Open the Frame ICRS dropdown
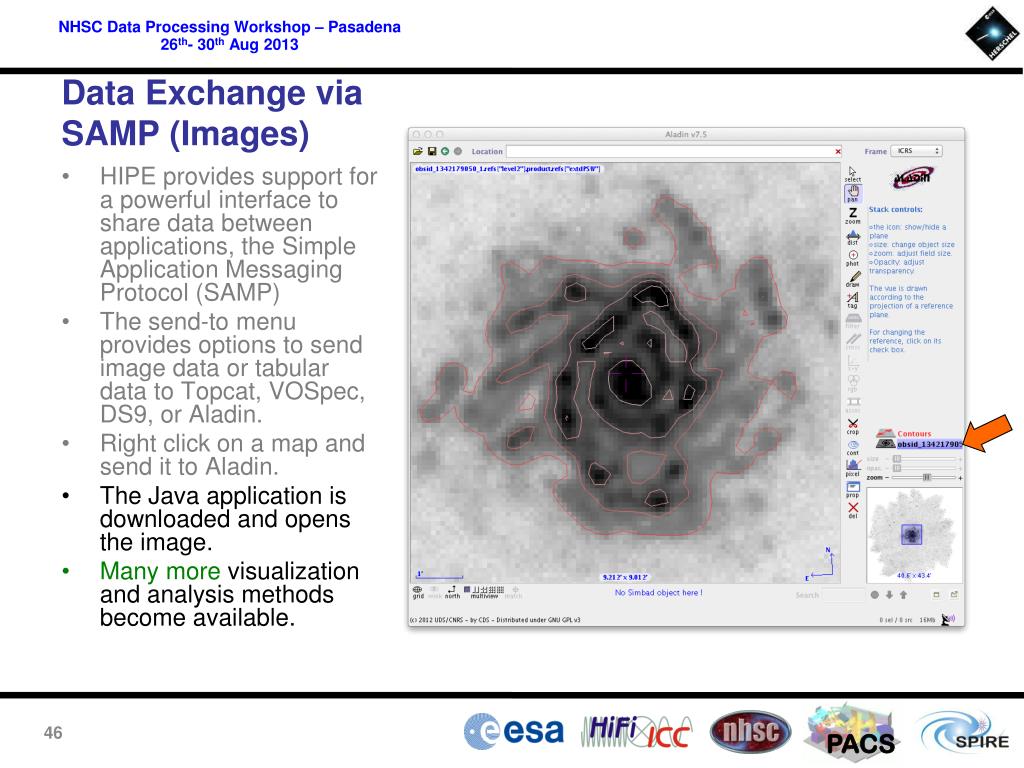This screenshot has height=768, width=1024. (918, 151)
